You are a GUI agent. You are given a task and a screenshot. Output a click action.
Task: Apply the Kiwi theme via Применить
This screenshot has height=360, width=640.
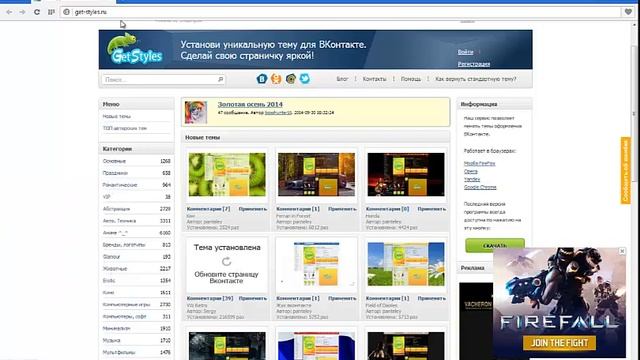tap(253, 209)
